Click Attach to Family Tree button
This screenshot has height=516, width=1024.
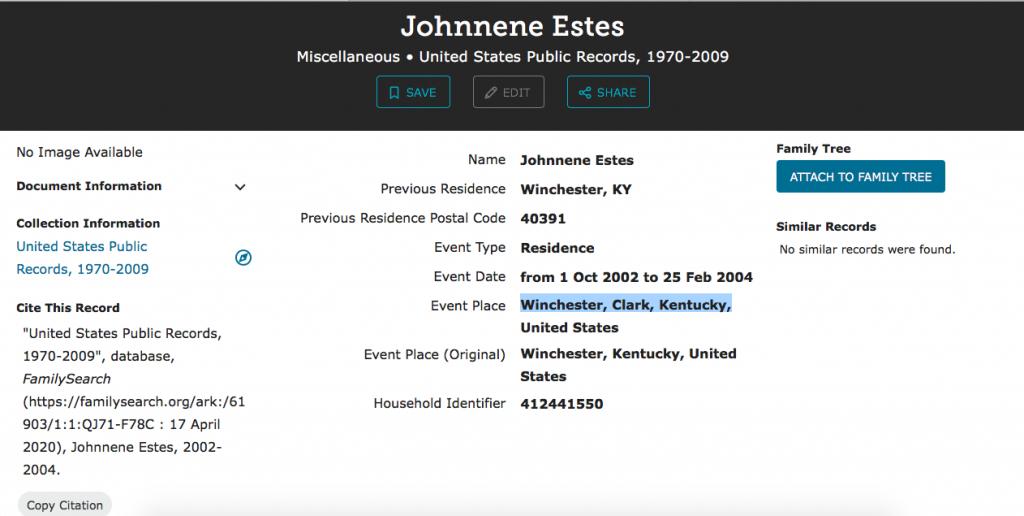860,177
